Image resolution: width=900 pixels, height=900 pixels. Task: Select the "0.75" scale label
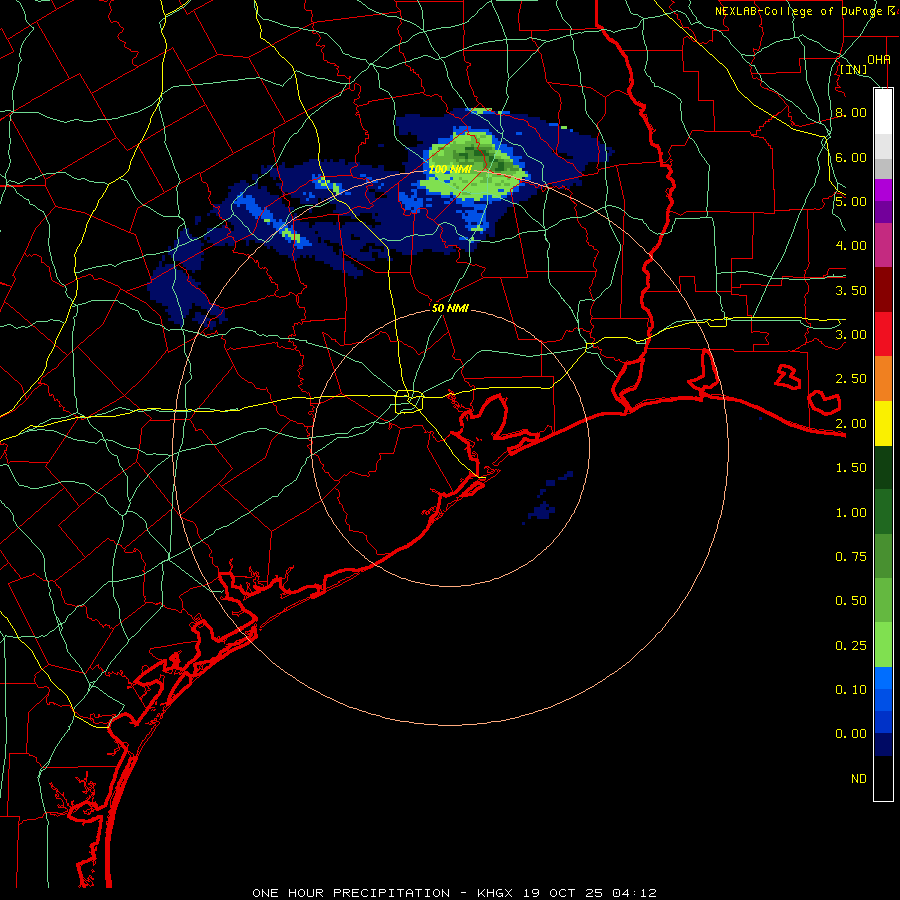(851, 556)
